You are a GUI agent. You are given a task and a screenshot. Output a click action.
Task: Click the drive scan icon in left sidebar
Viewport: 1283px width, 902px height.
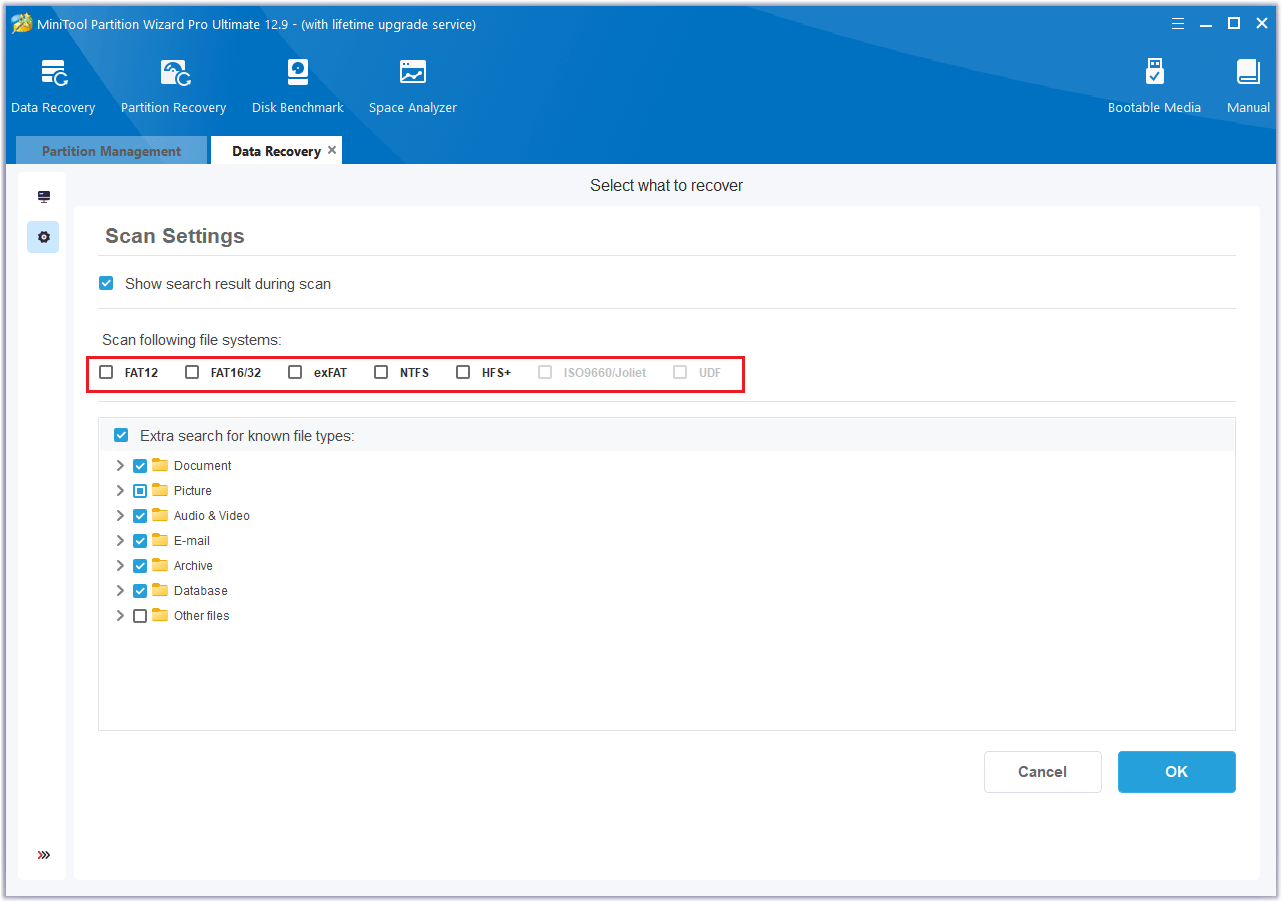point(44,197)
